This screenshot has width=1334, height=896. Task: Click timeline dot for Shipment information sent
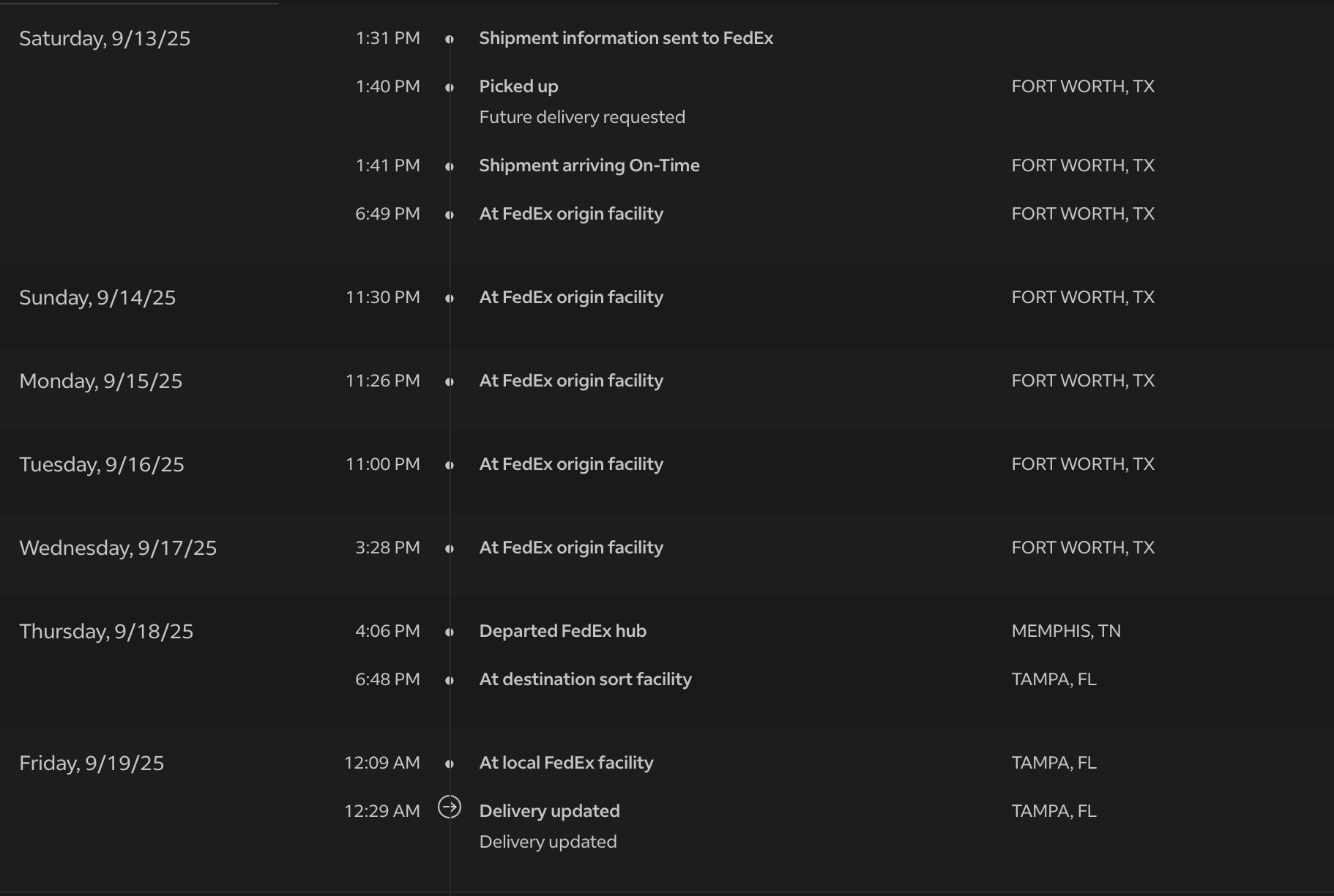[x=450, y=40]
